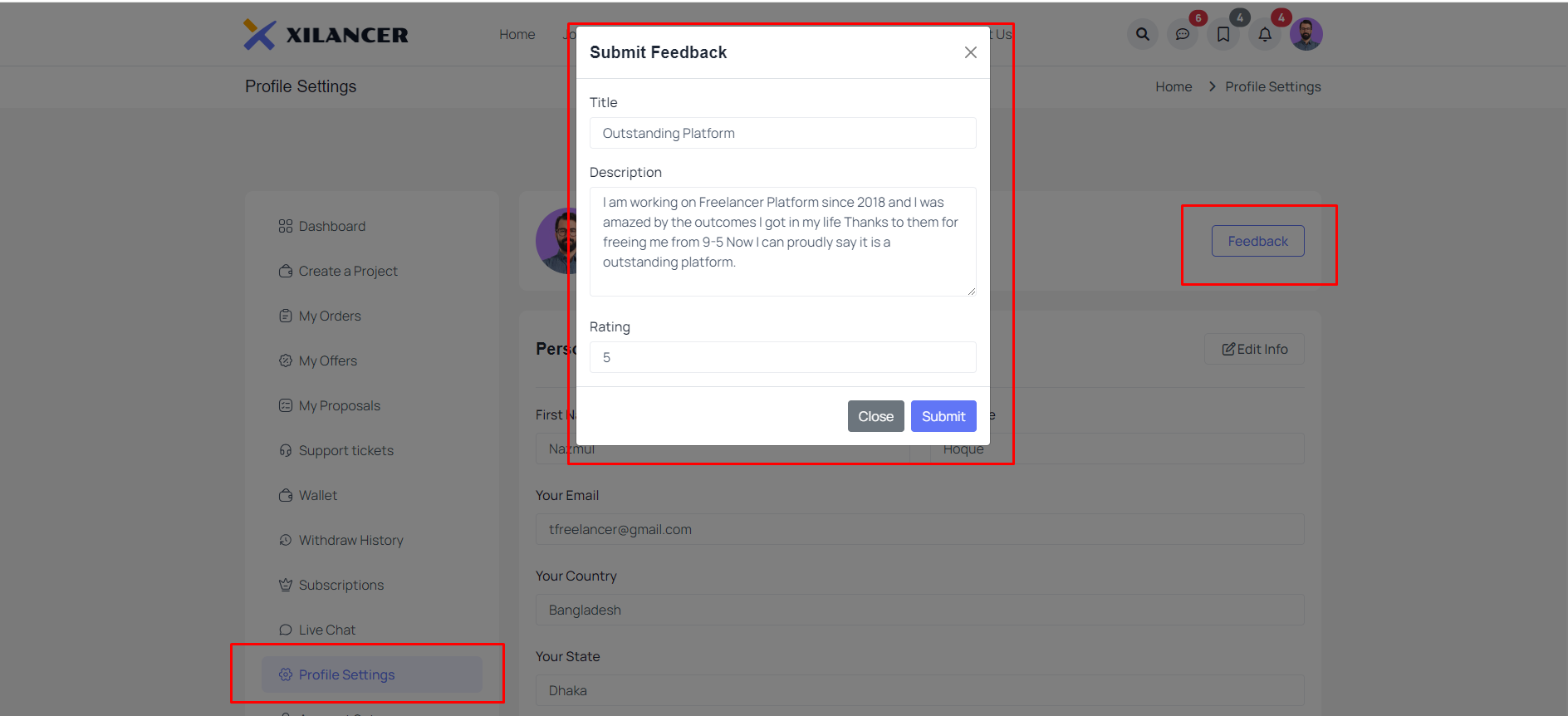Close the Submit Feedback dialog with X

tap(970, 52)
